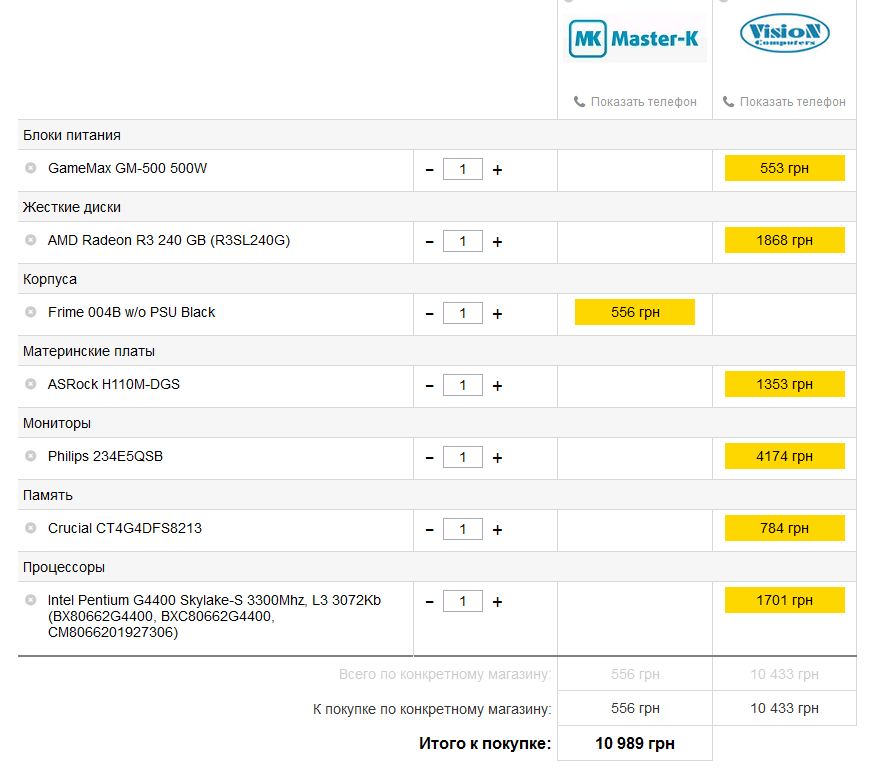Increase quantity of GameMax GM-500
871x777 pixels.
point(497,170)
